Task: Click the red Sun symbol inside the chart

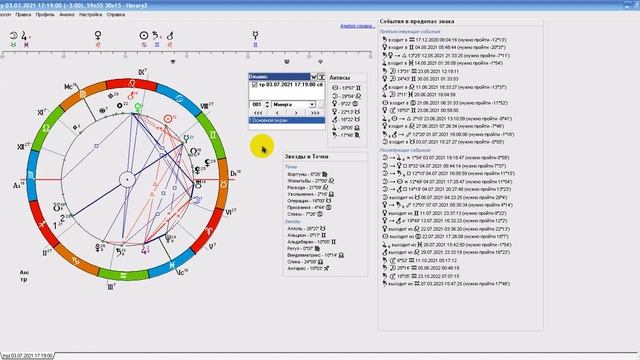Action: tap(168, 119)
